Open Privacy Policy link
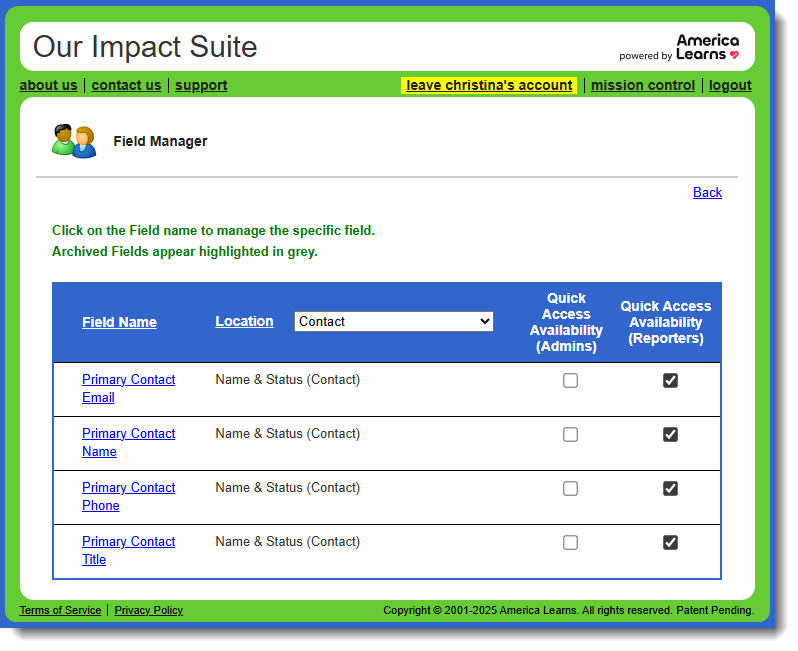Image resolution: width=798 pixels, height=651 pixels. (x=149, y=610)
